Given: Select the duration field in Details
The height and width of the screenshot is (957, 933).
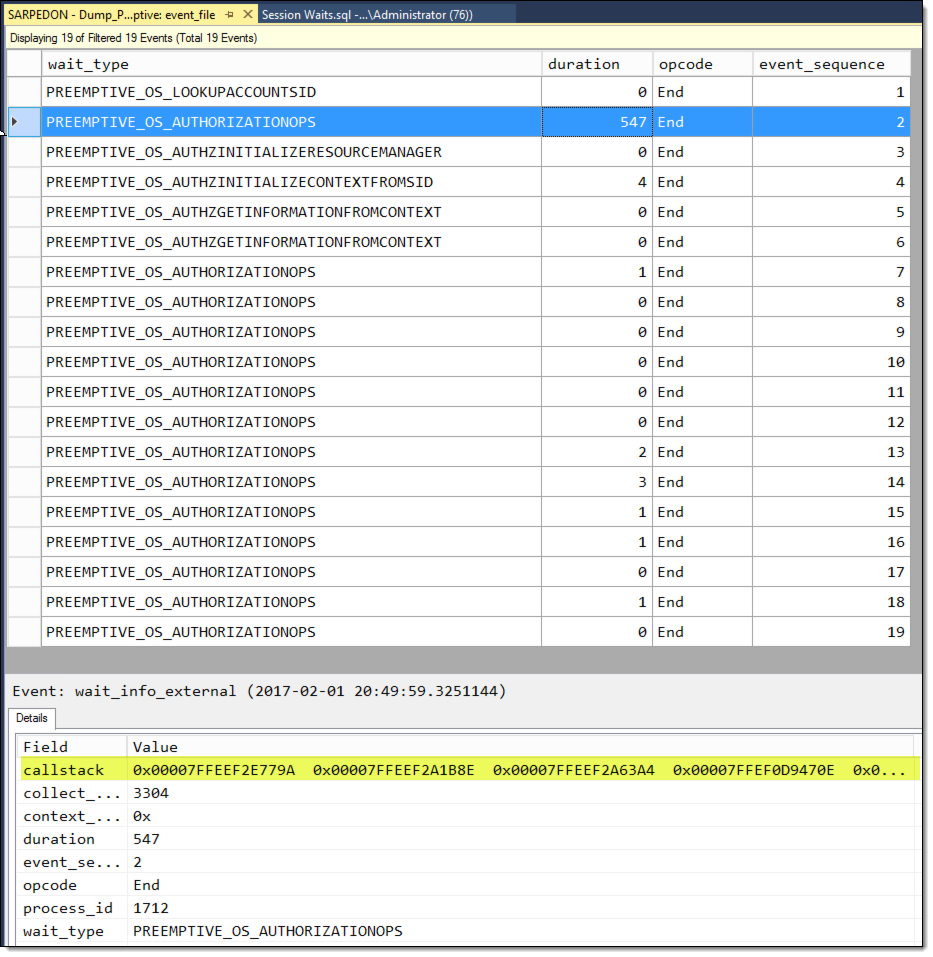Looking at the screenshot, I should [469, 839].
